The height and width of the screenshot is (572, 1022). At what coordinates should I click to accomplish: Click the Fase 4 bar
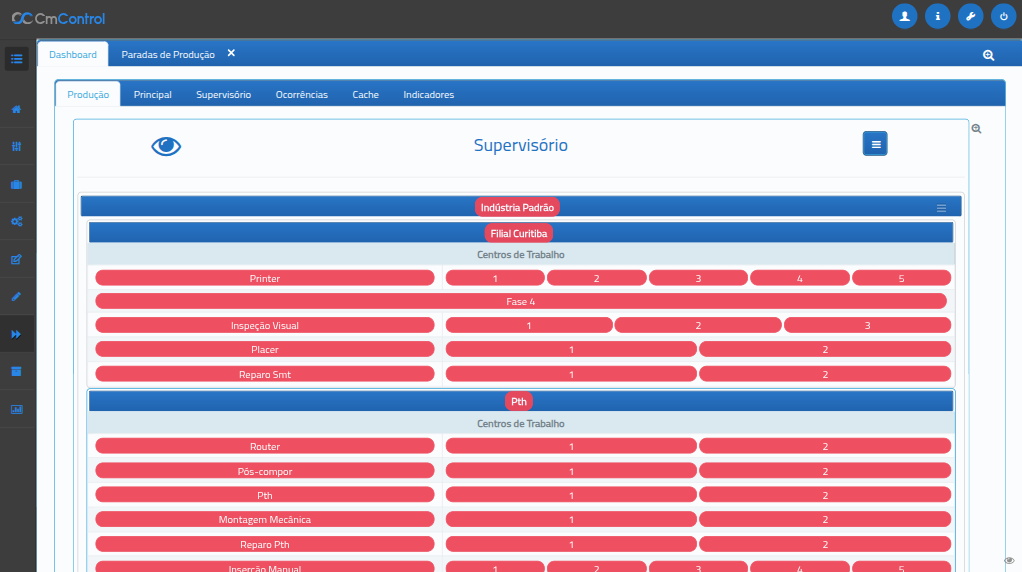pyautogui.click(x=520, y=301)
